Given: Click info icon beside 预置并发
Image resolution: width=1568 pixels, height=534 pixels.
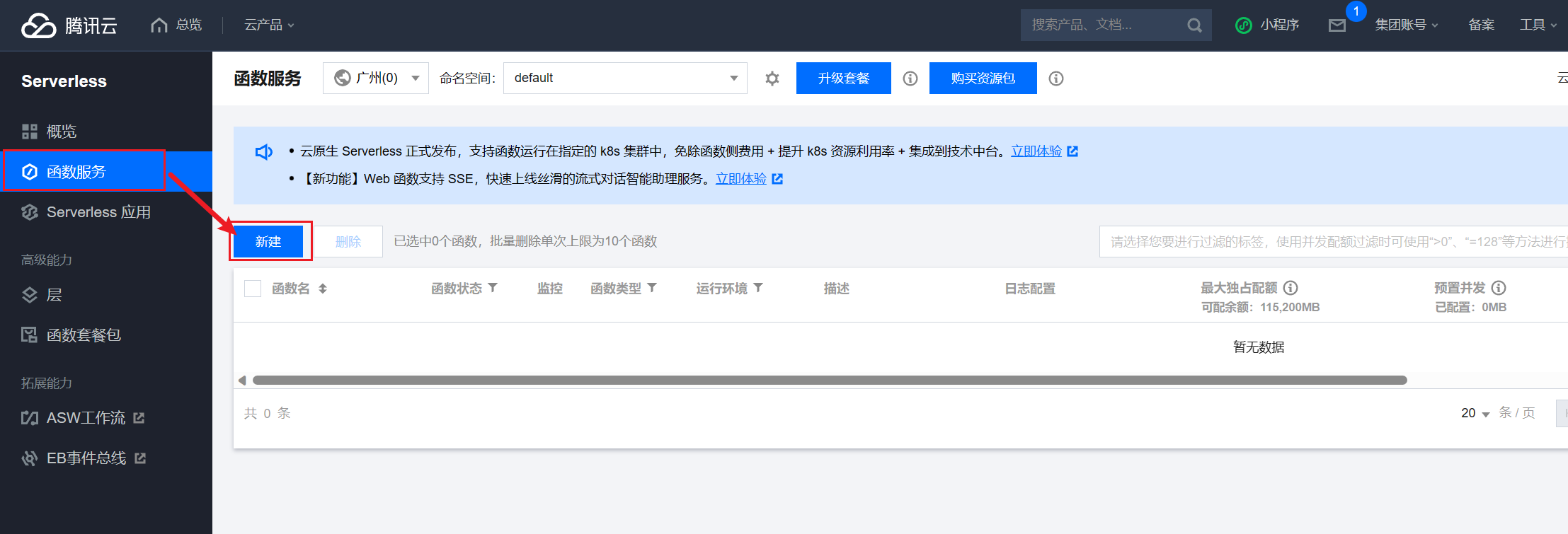Looking at the screenshot, I should pyautogui.click(x=1499, y=288).
